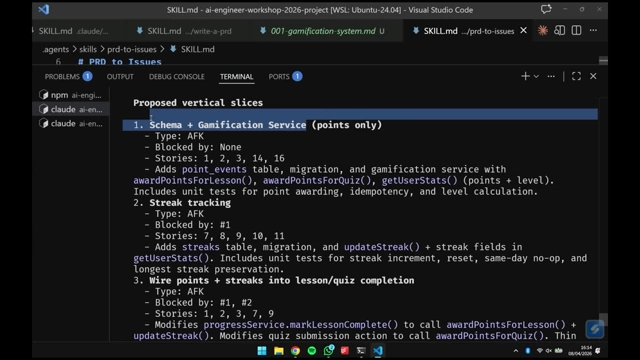Open preview to the side icon
This screenshot has width=640, height=360.
coord(560,31)
